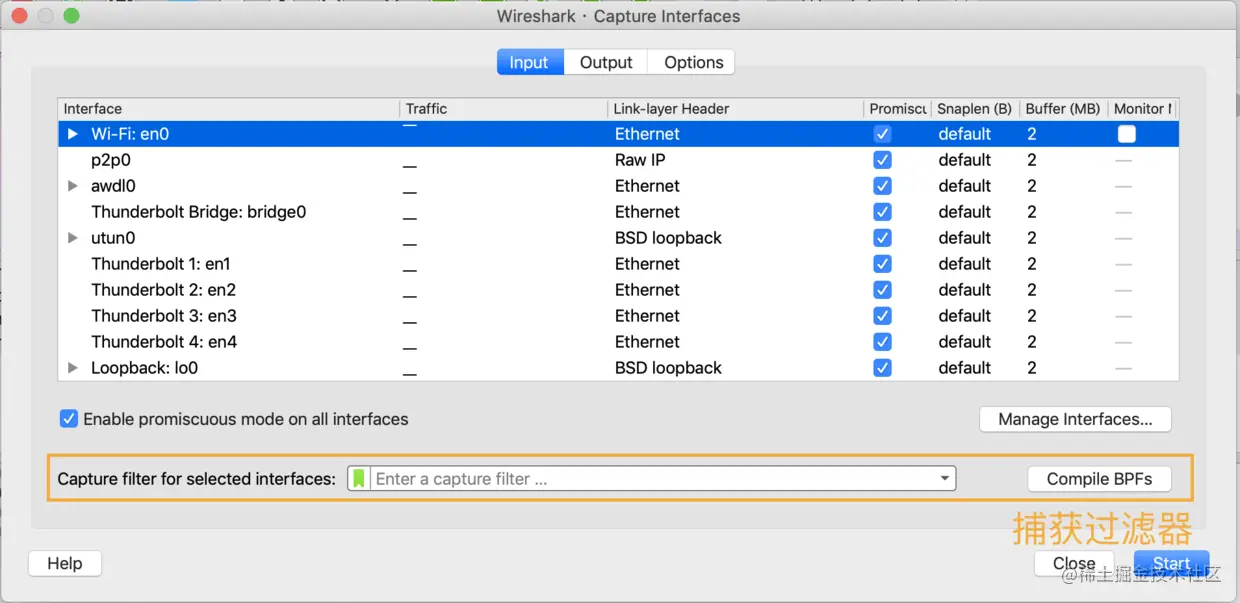Toggle promiscuous checkbox for Thunderbolt 3: en3
The width and height of the screenshot is (1240, 603).
(882, 316)
